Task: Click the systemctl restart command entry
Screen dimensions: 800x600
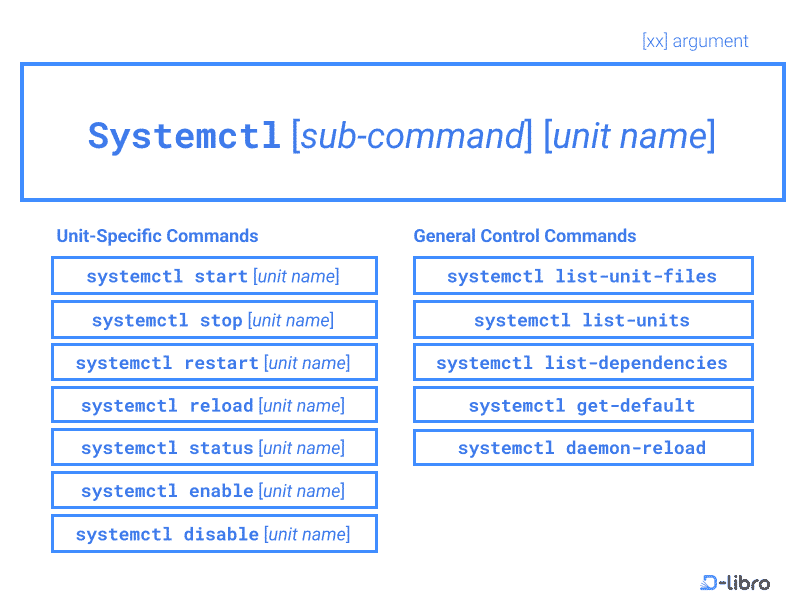Action: 214,362
